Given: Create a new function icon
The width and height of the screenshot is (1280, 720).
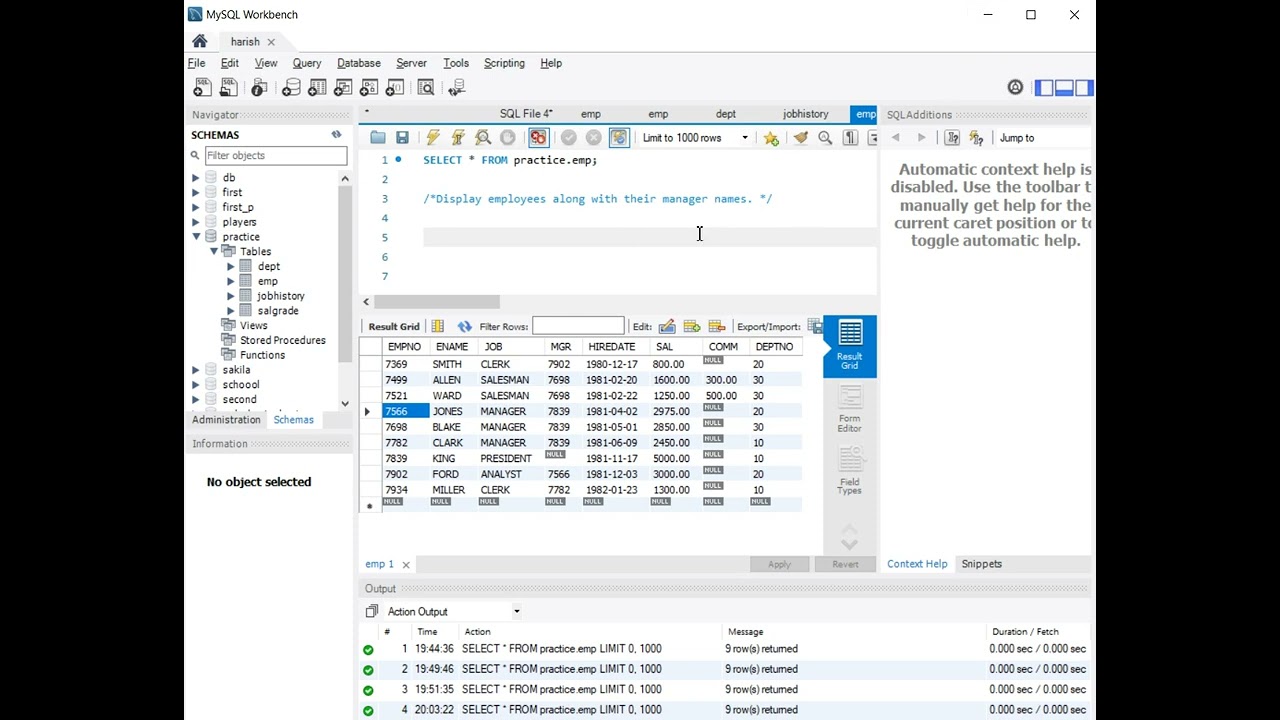Looking at the screenshot, I should pos(395,88).
